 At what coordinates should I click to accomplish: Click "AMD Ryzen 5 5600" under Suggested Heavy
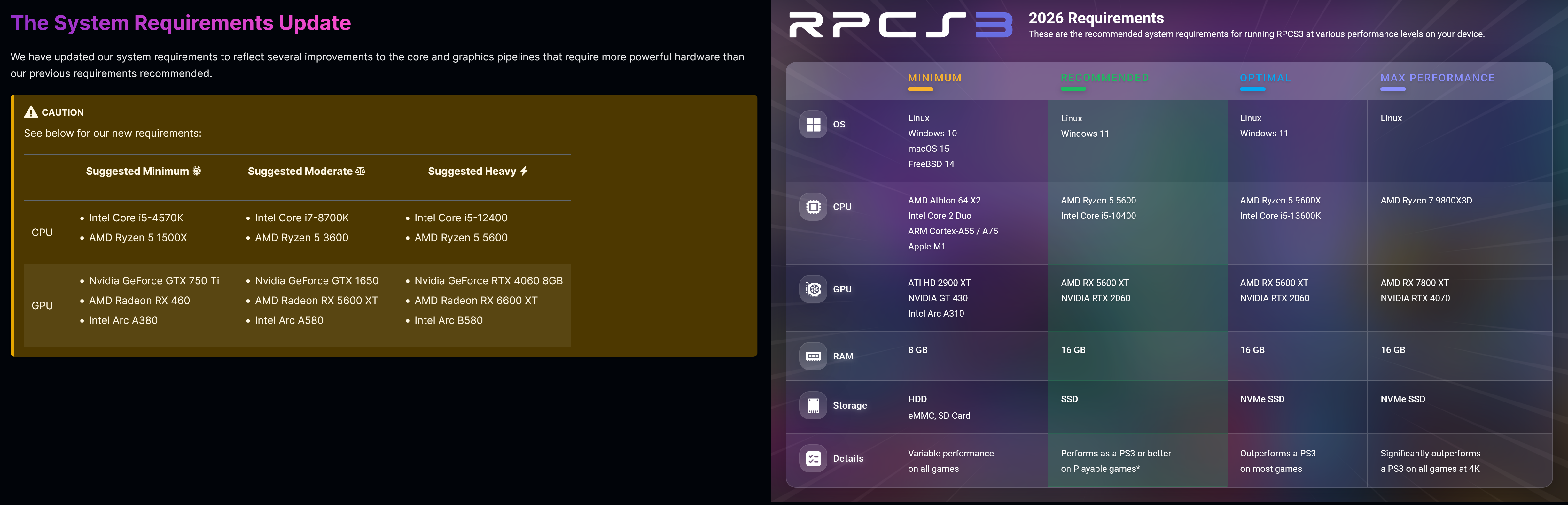(461, 238)
